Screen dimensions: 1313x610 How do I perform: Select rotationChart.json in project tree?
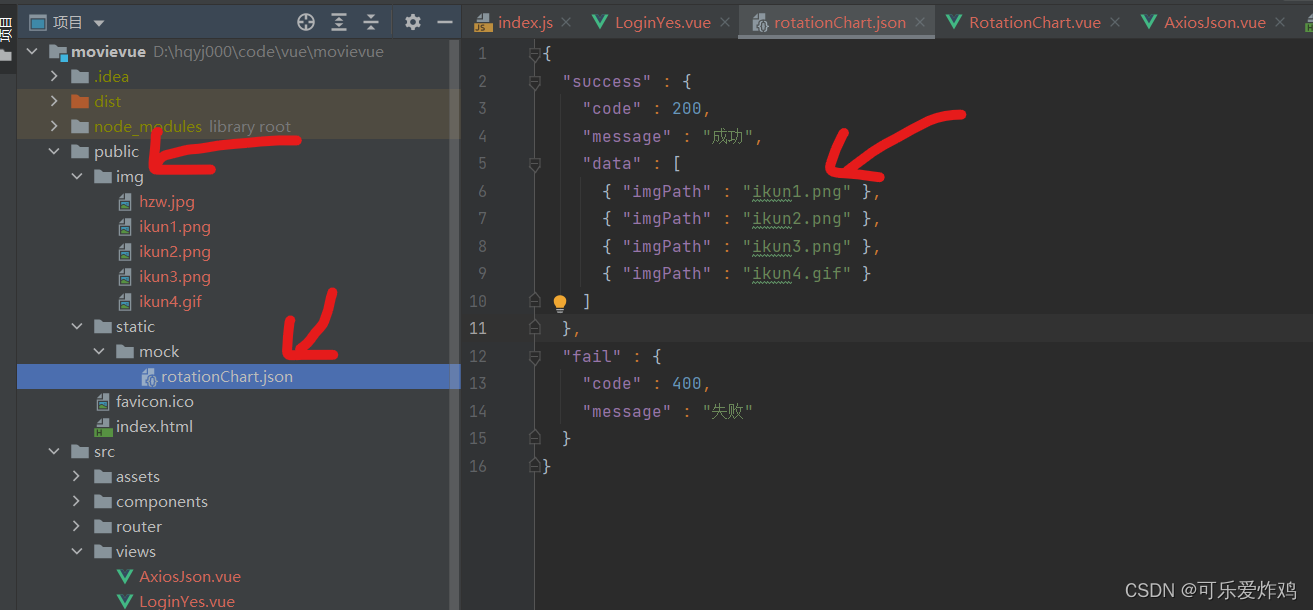coord(226,377)
